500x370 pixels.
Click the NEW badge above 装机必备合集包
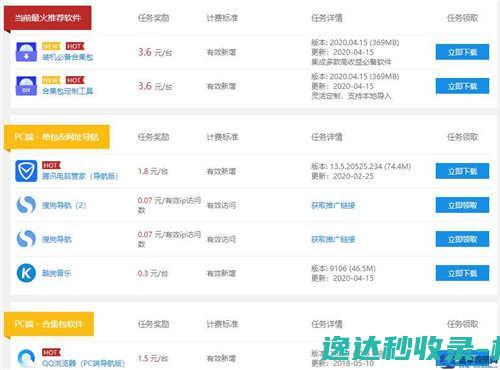[51, 46]
